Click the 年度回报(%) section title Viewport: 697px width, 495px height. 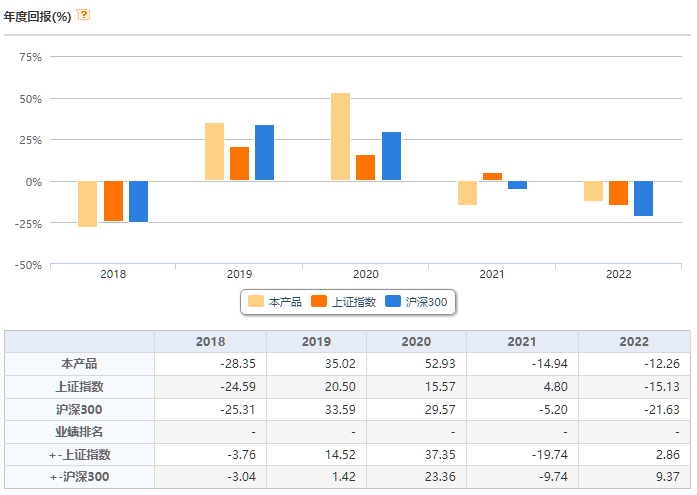coord(37,17)
